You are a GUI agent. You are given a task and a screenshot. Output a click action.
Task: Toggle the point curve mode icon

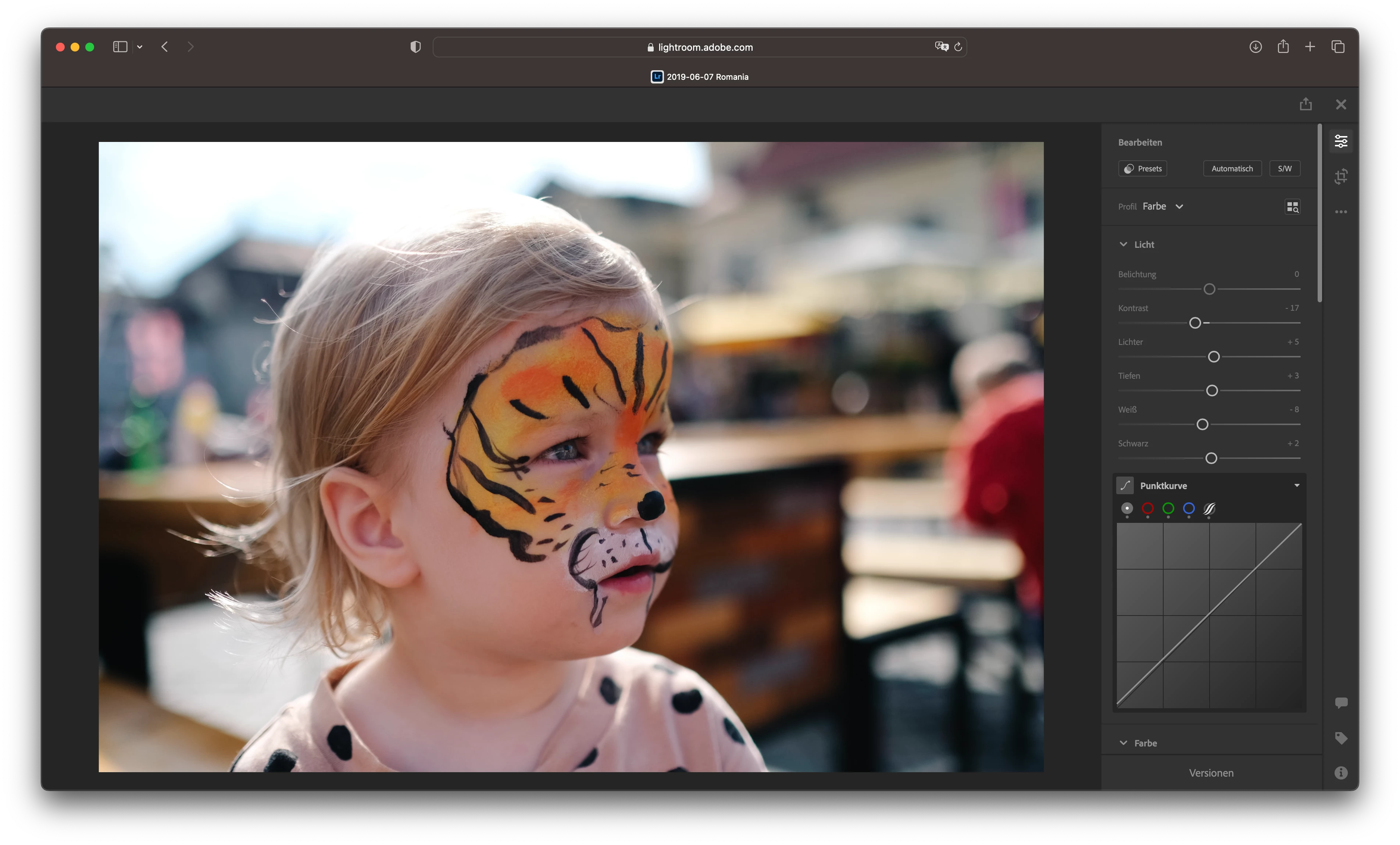pyautogui.click(x=1124, y=485)
